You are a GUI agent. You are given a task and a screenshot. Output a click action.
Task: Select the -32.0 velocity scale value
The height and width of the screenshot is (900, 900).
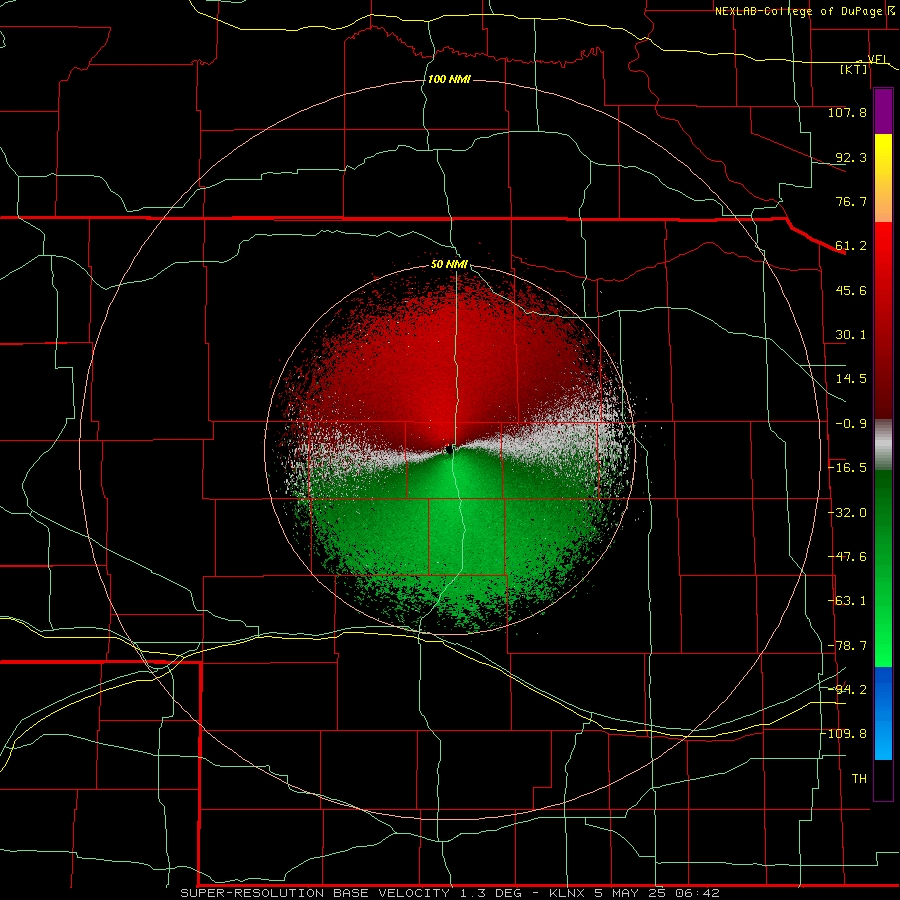847,513
